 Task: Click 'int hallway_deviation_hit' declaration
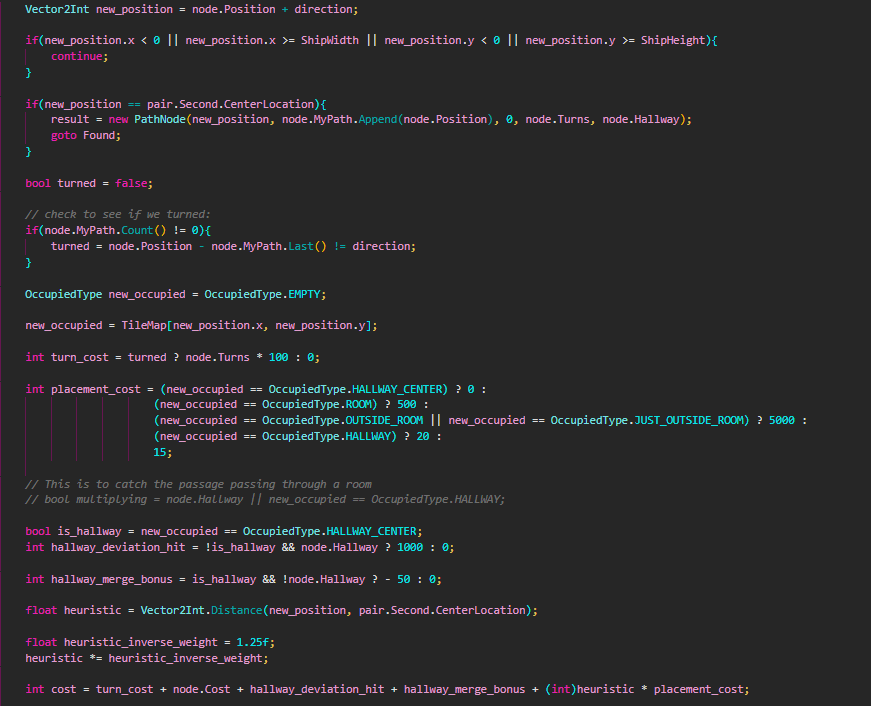105,548
